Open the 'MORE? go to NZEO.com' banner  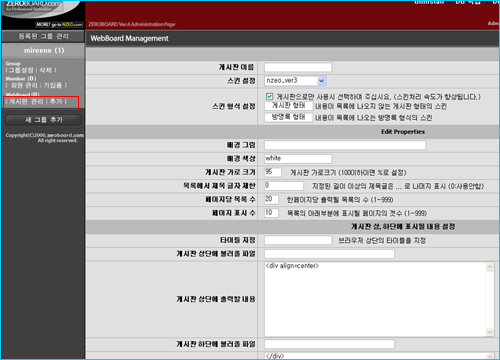(59, 25)
